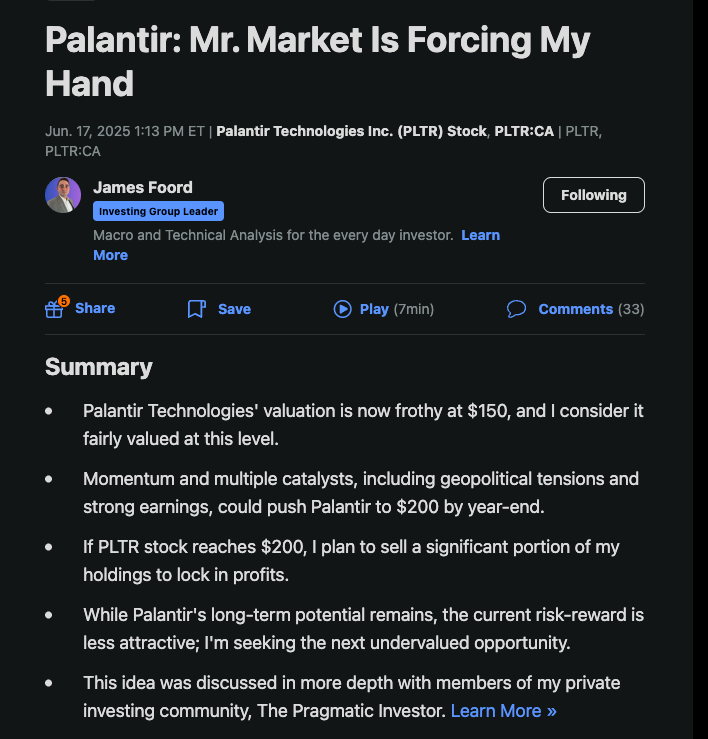Screen dimensions: 708x739
Task: Click the speech bubble comments icon
Action: pyautogui.click(x=516, y=309)
